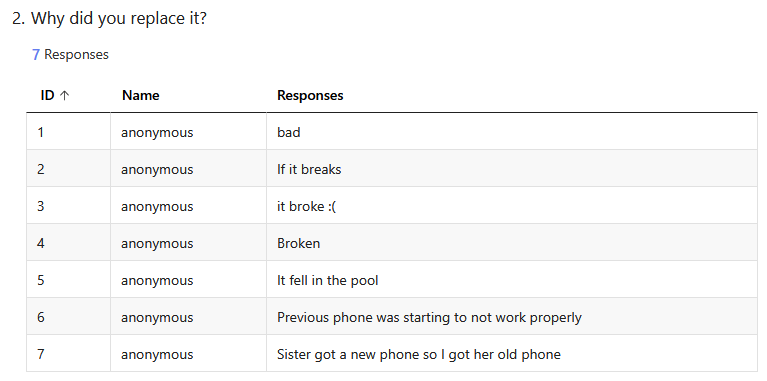Click the Responses column header
Image resolution: width=767 pixels, height=381 pixels.
(310, 95)
